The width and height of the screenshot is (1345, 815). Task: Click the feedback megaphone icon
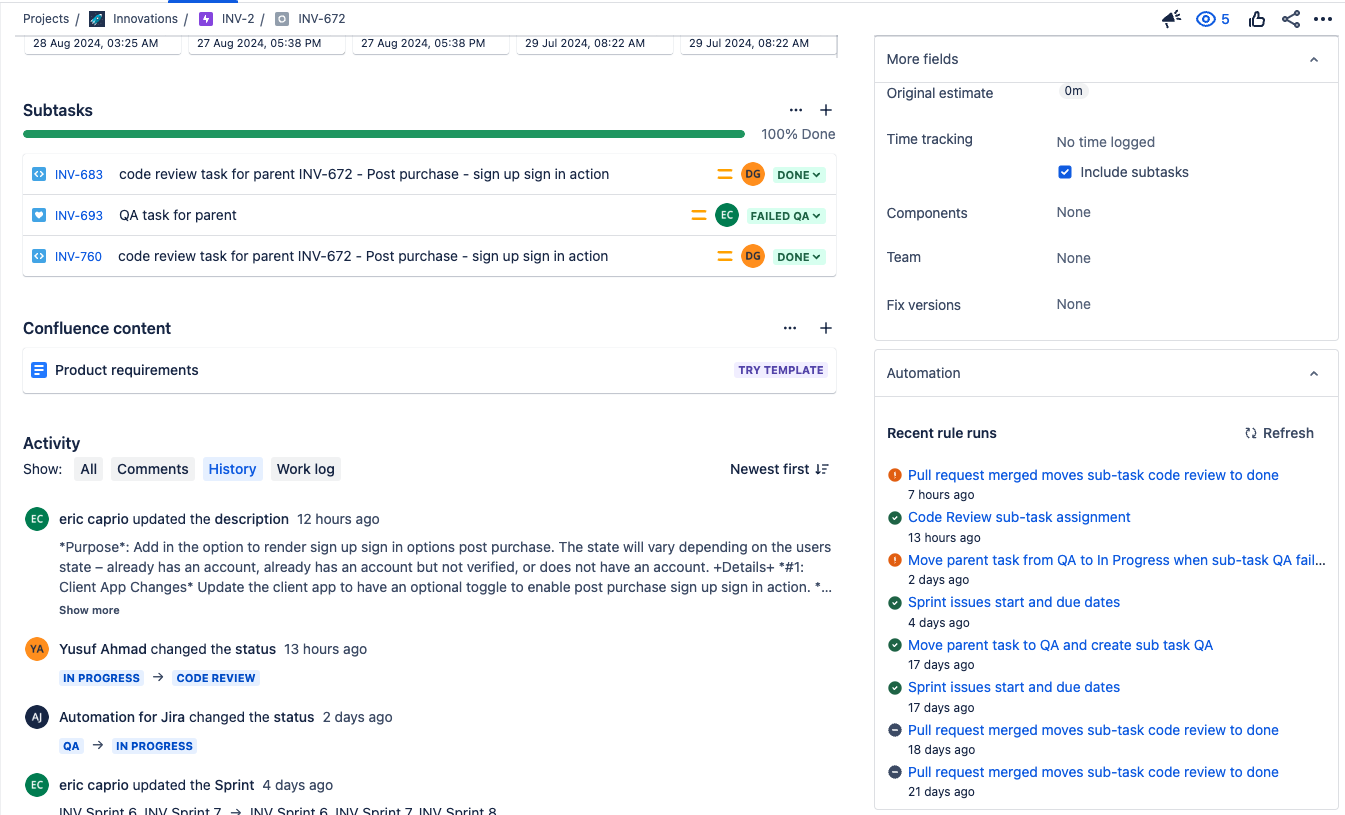coord(1171,18)
